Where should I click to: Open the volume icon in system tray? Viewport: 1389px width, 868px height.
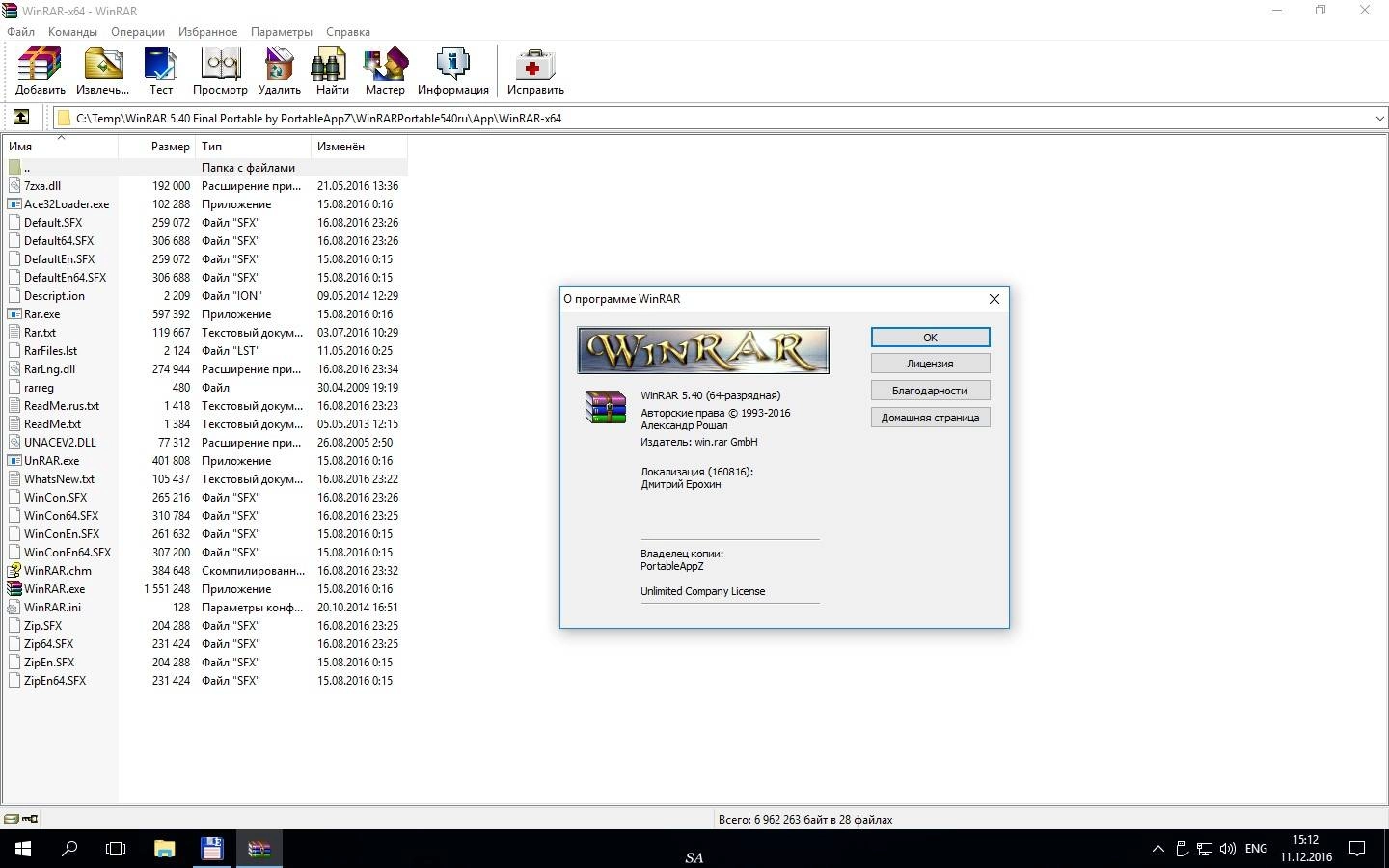coord(1228,849)
